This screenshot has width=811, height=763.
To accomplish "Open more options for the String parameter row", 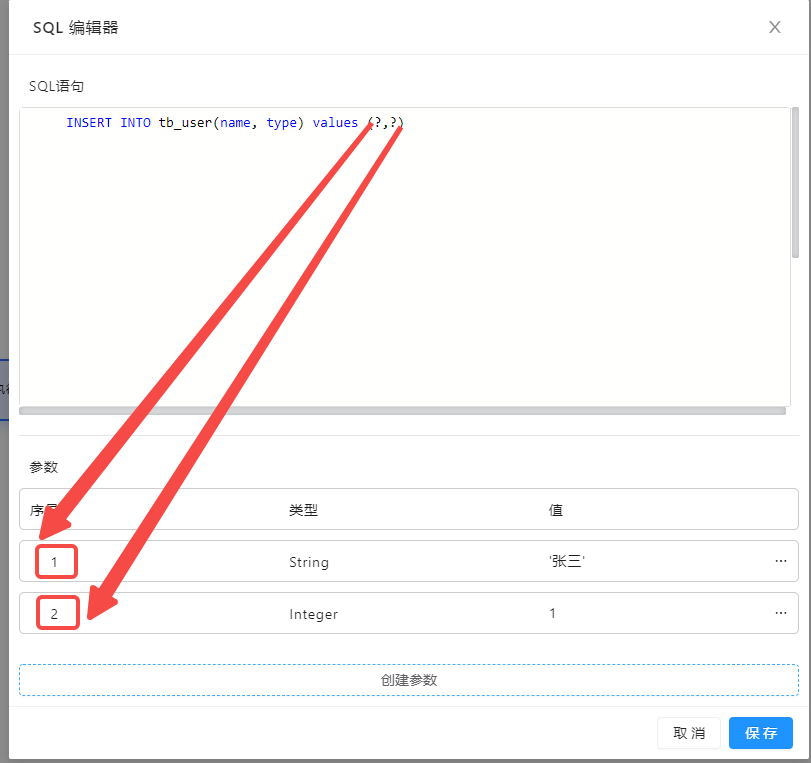I will tap(780, 561).
